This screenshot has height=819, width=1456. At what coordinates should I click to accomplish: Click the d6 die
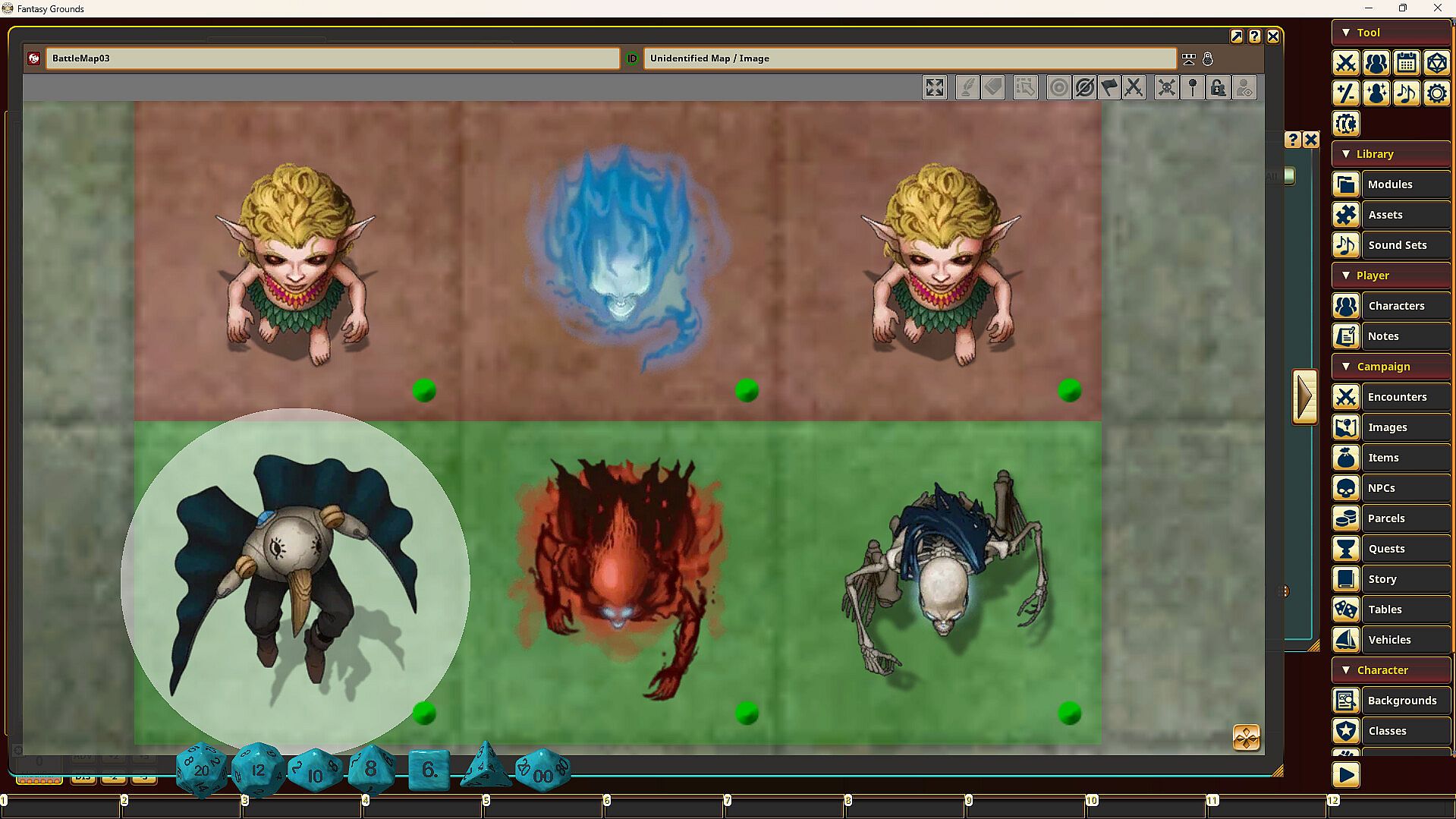tap(429, 770)
